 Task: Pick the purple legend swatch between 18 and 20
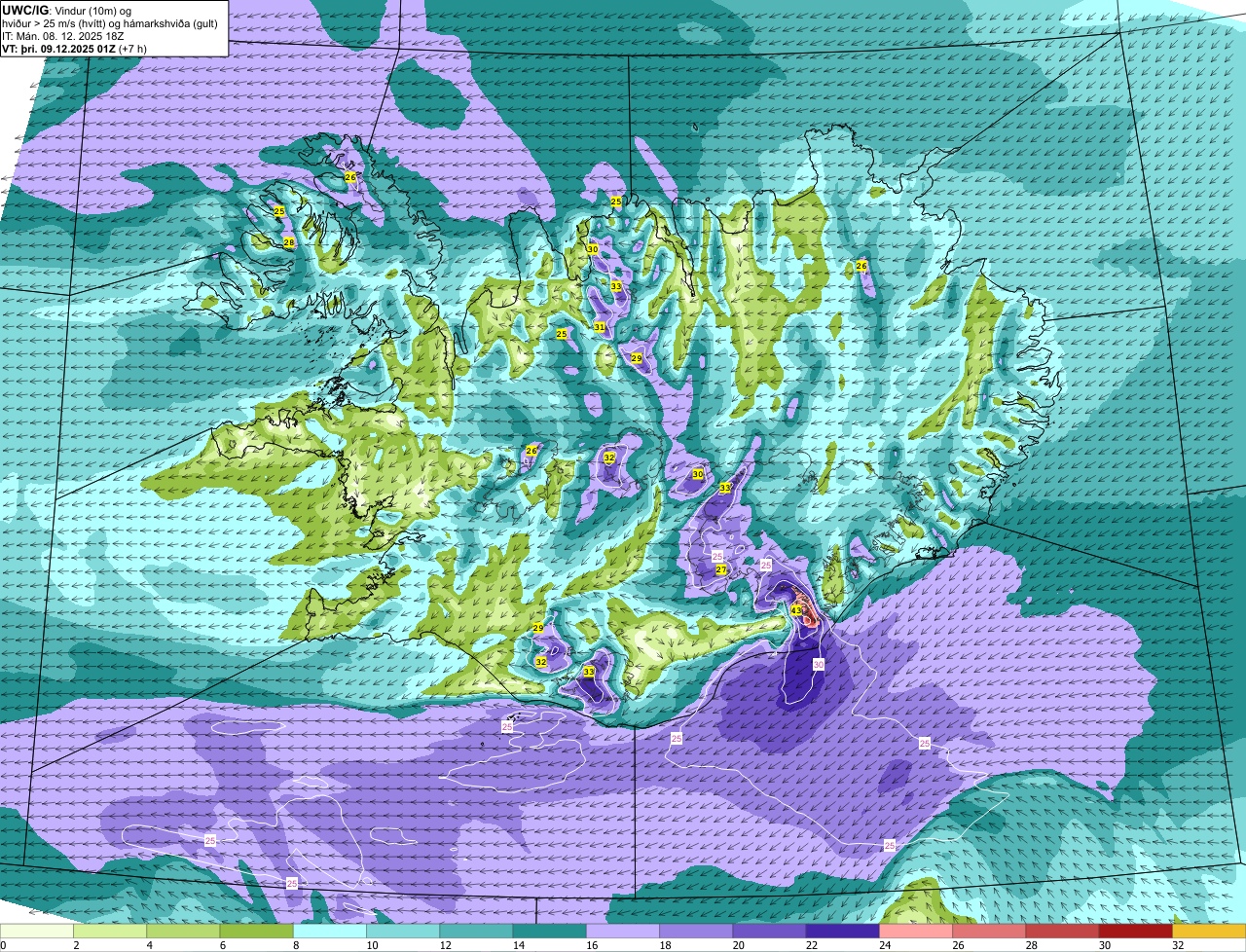click(x=696, y=931)
